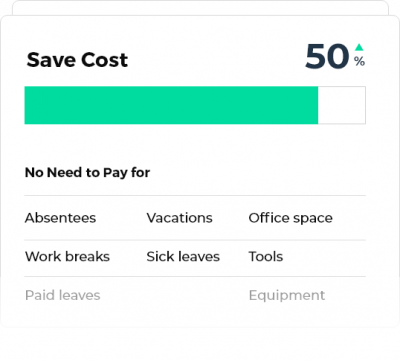Click the faded Equipment entry
The width and height of the screenshot is (400, 361).
[x=287, y=296]
